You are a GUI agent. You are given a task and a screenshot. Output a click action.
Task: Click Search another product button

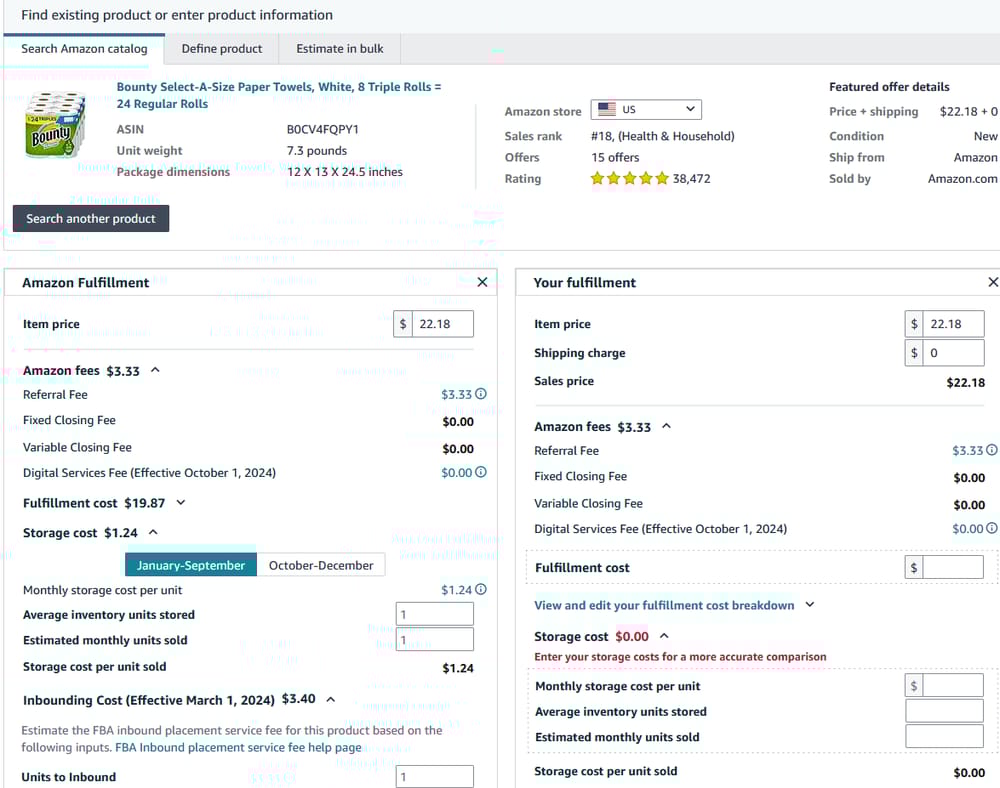[x=91, y=219]
